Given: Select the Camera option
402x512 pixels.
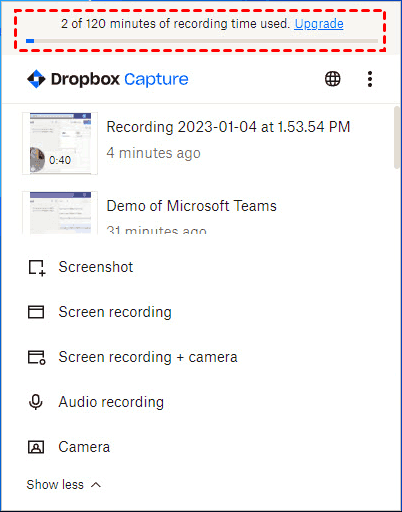Looking at the screenshot, I should [x=84, y=447].
